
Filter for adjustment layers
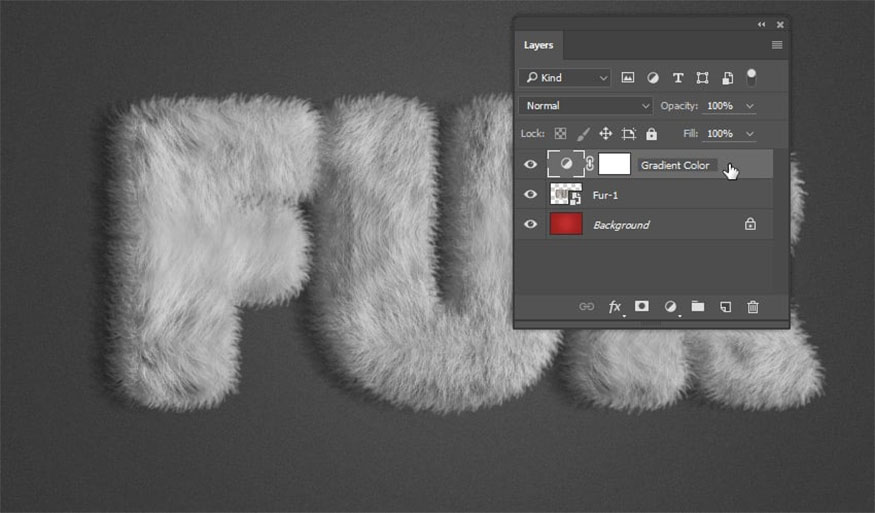click(x=653, y=78)
